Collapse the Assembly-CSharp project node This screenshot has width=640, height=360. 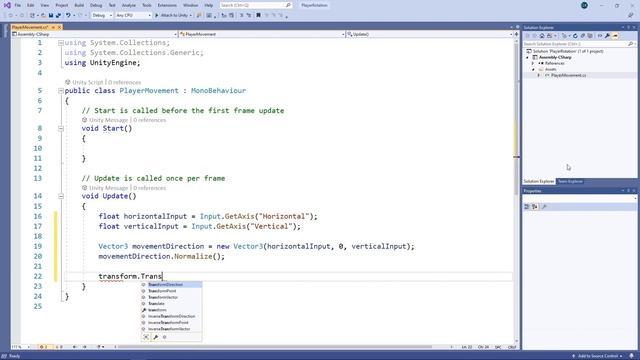pyautogui.click(x=527, y=57)
